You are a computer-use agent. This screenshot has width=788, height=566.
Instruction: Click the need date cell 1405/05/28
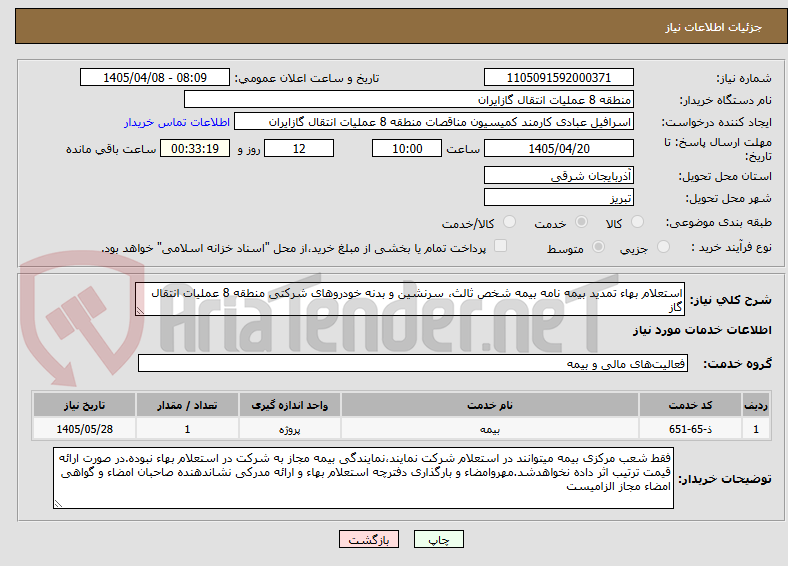84,429
